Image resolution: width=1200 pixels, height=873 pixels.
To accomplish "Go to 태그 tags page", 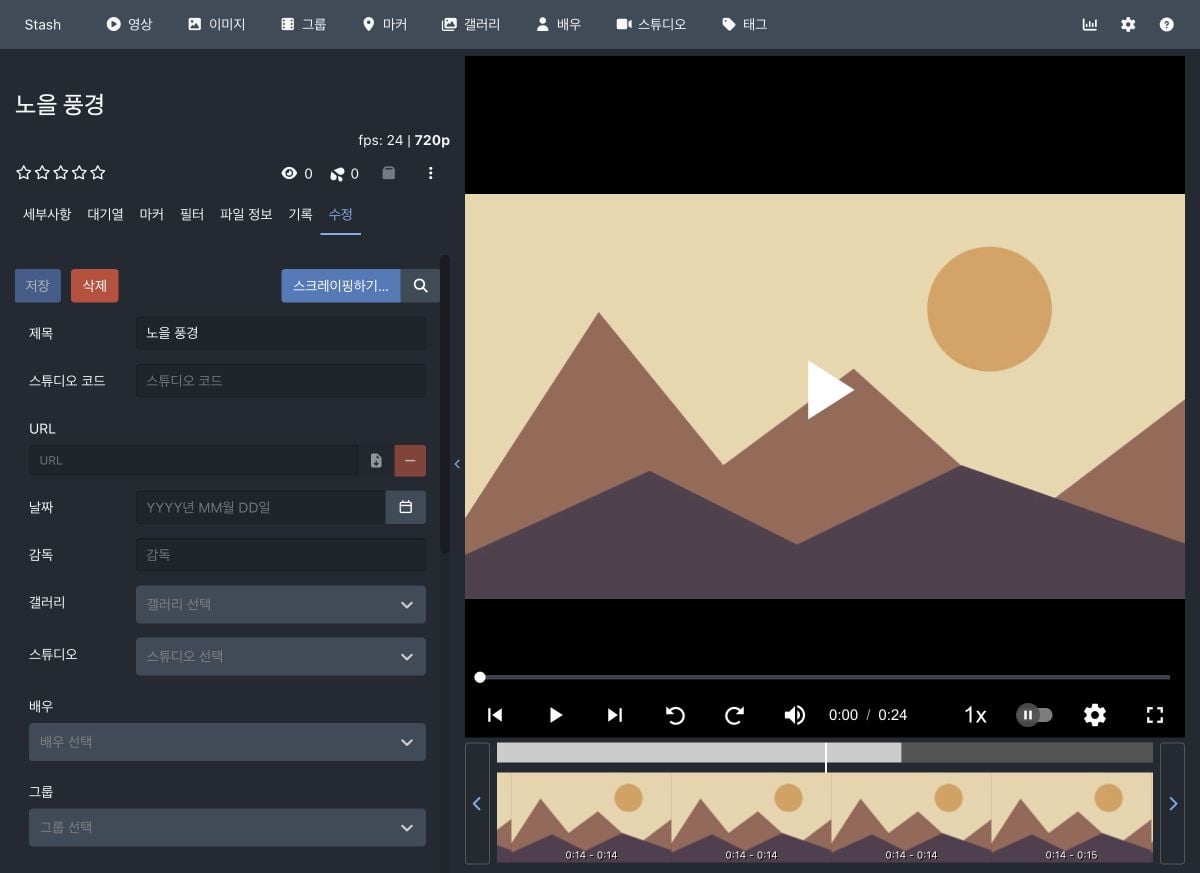I will (744, 24).
